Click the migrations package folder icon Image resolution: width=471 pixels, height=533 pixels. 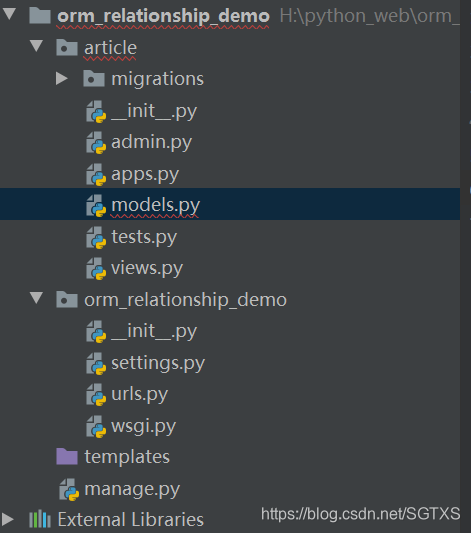click(x=94, y=79)
